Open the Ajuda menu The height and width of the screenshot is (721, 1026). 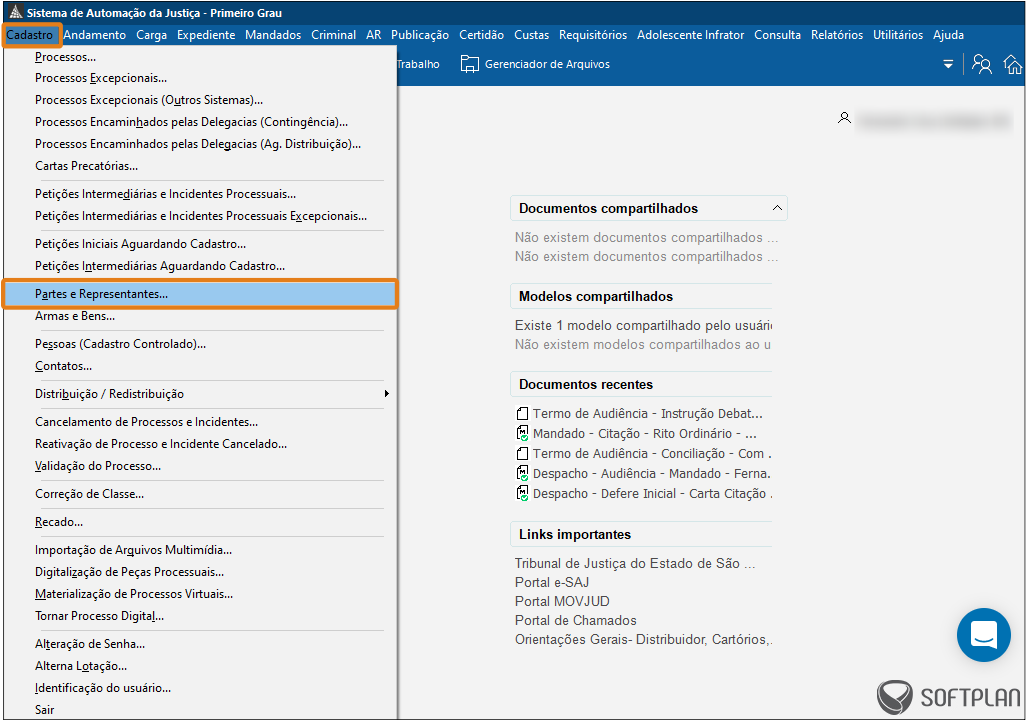(948, 35)
